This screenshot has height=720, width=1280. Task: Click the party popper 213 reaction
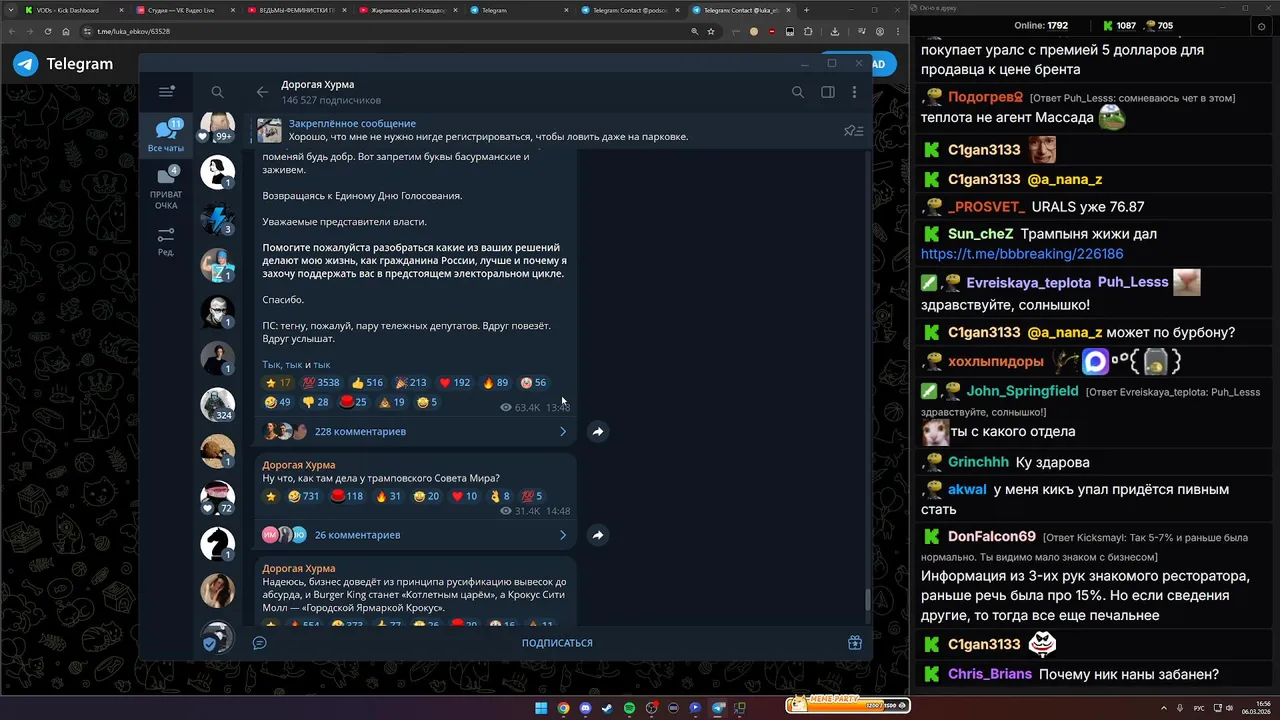point(411,382)
